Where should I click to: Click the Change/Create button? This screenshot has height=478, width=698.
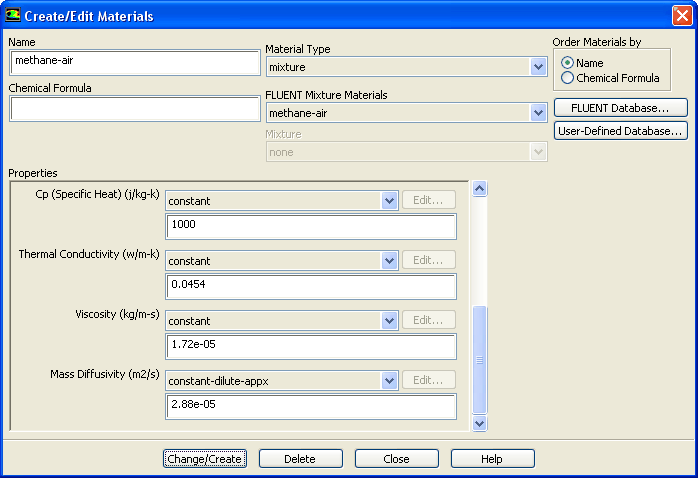click(205, 459)
